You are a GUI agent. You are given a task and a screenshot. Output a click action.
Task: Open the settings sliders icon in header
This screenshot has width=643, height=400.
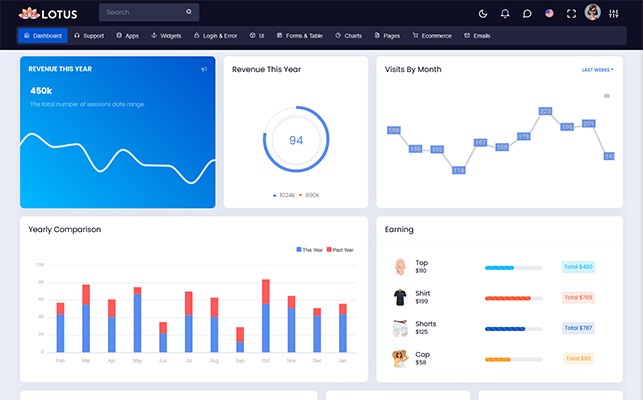pos(615,13)
